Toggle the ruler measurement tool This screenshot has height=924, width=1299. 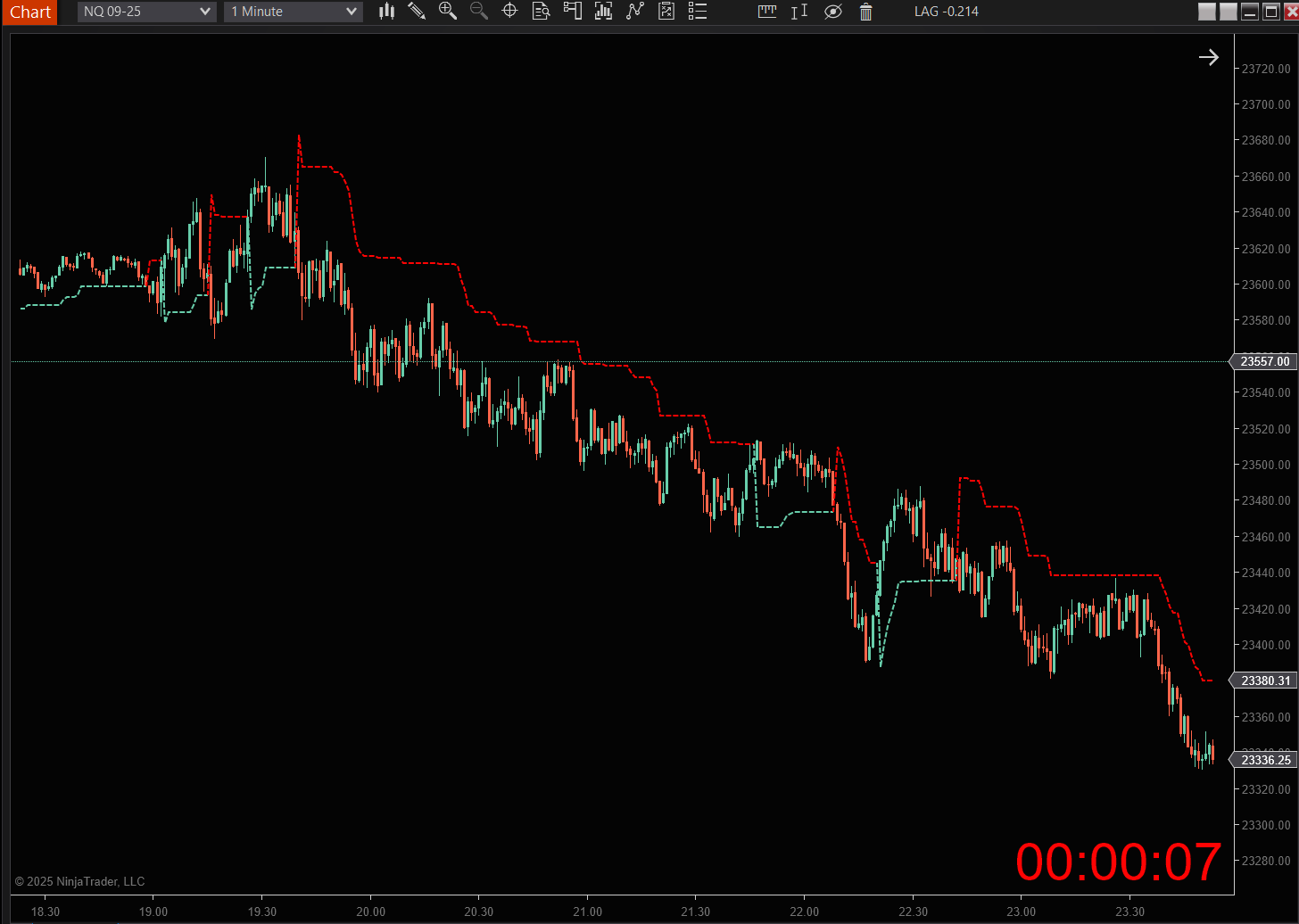pos(767,12)
